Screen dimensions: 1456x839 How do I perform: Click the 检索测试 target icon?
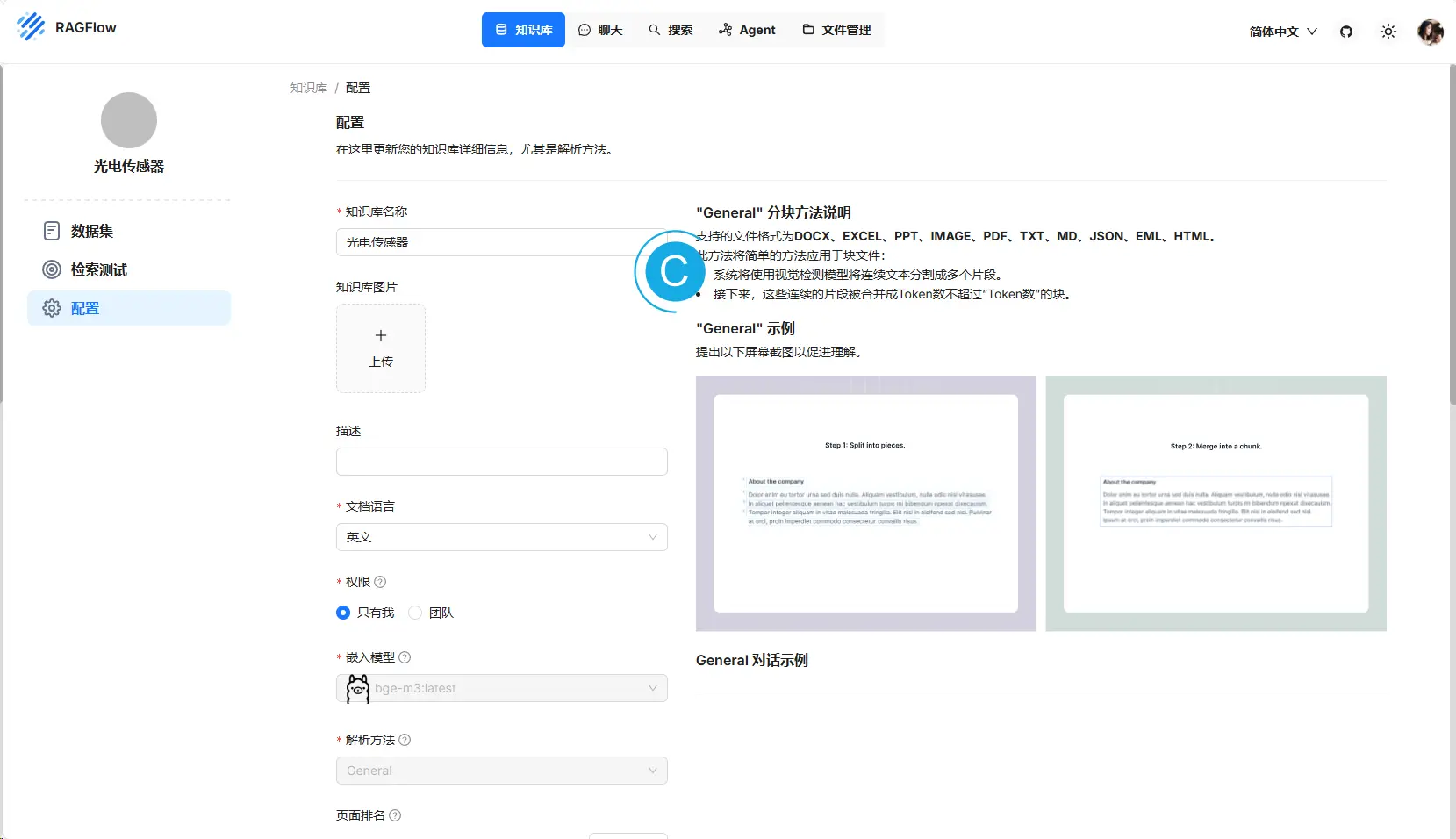click(52, 269)
